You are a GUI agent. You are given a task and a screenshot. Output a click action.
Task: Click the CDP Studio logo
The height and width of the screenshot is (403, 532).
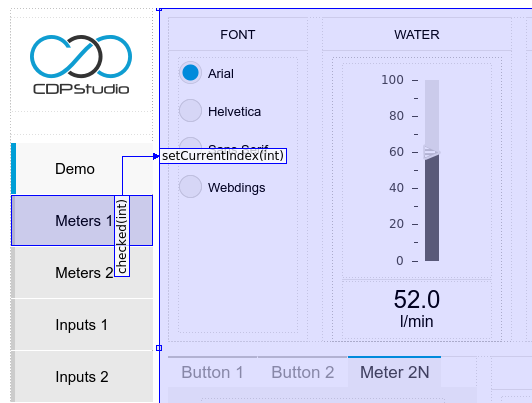point(81,64)
